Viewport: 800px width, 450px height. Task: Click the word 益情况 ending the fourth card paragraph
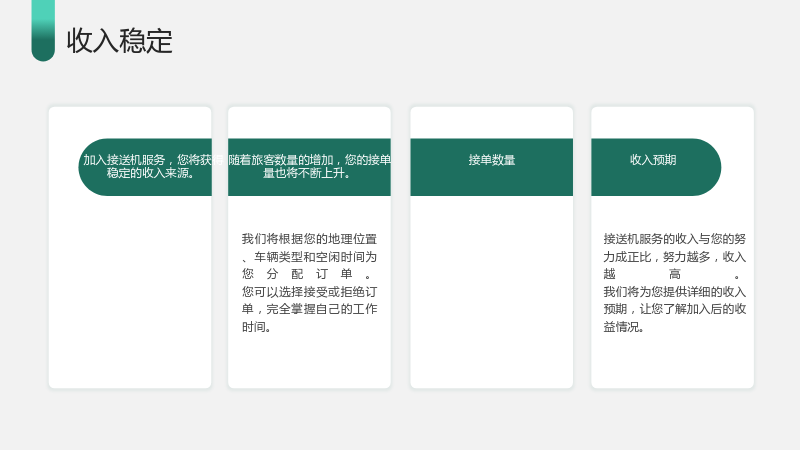click(x=621, y=327)
